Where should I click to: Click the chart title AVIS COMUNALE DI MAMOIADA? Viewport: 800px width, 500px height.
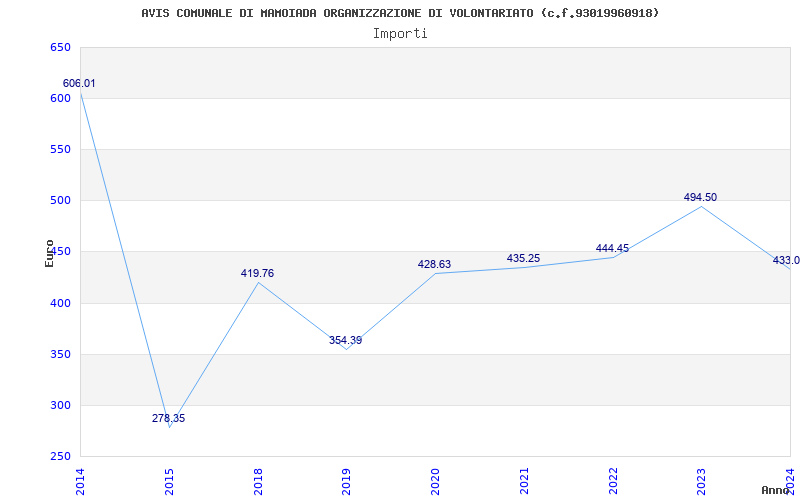400,13
